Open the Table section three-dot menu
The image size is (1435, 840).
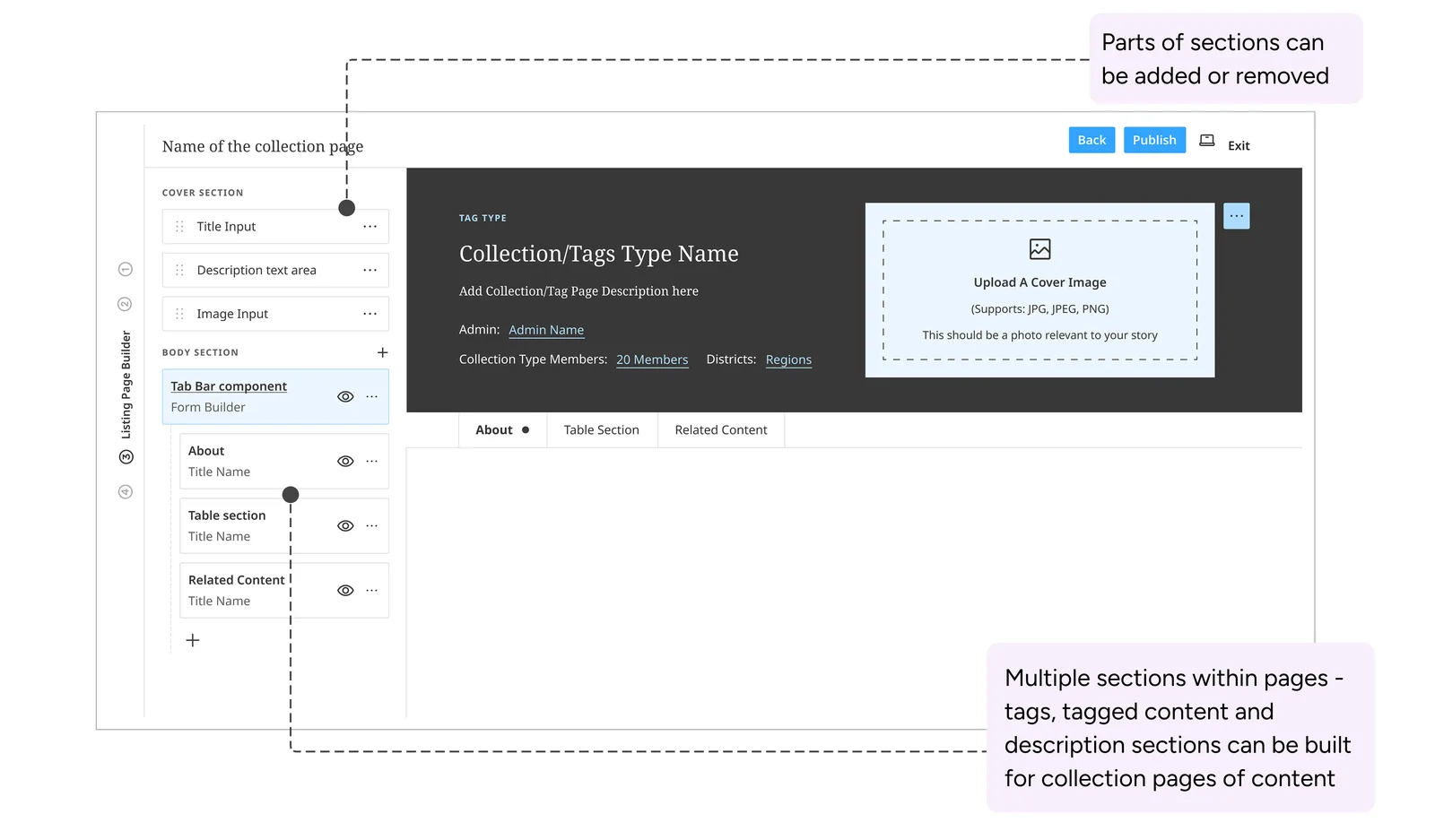371,525
